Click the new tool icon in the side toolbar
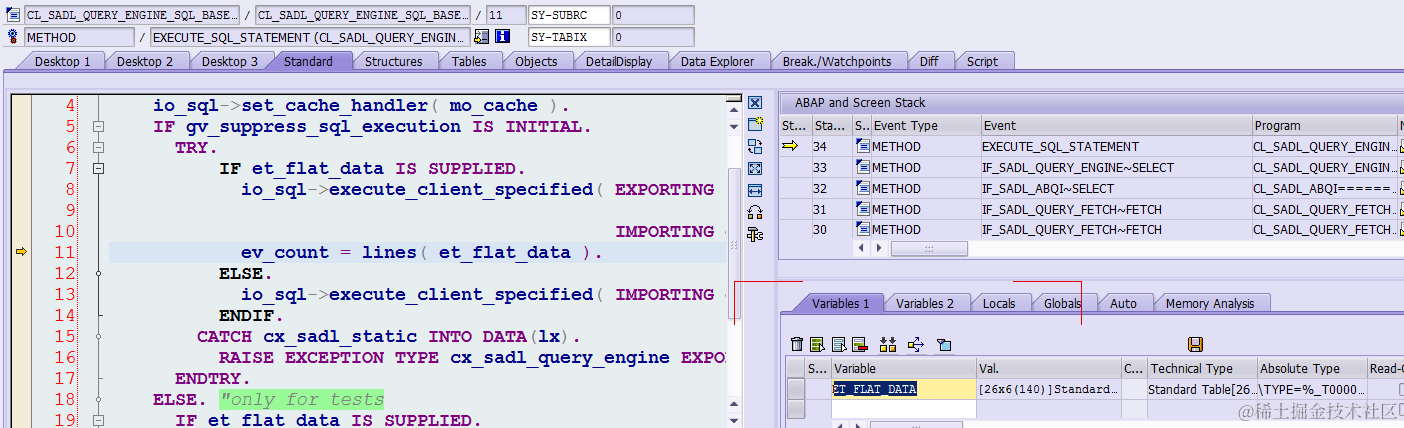This screenshot has height=428, width=1404. [x=755, y=124]
